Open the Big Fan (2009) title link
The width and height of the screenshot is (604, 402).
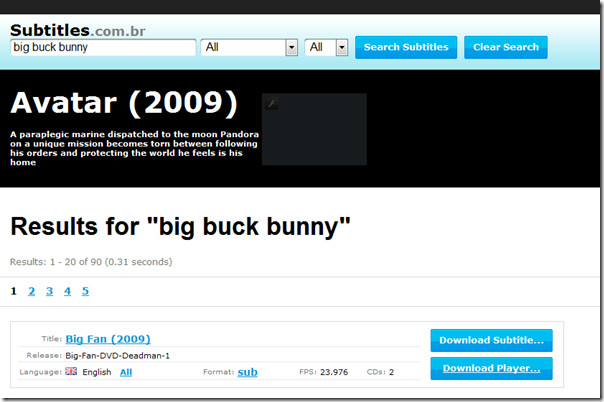pyautogui.click(x=108, y=339)
